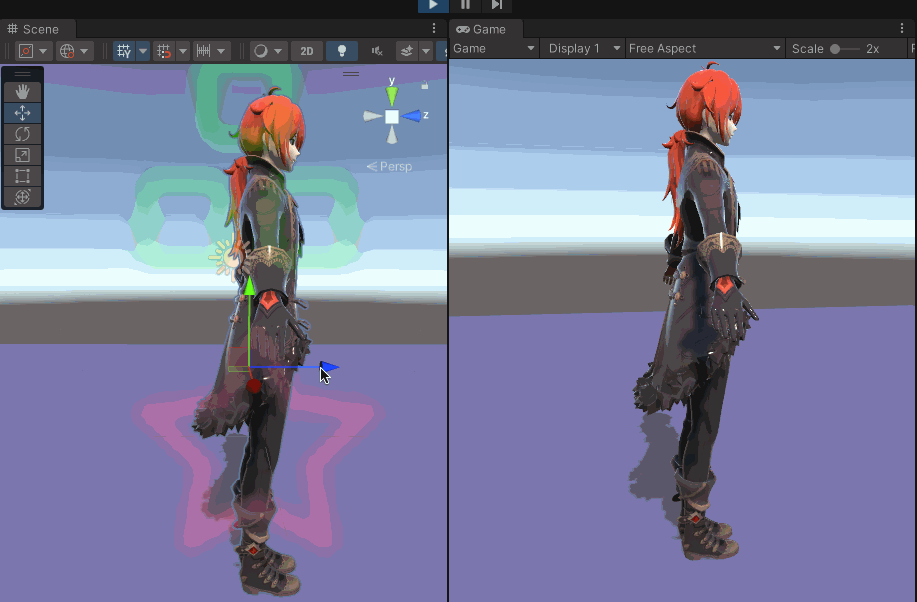
Task: Select the Hand view tool
Action: (22, 92)
